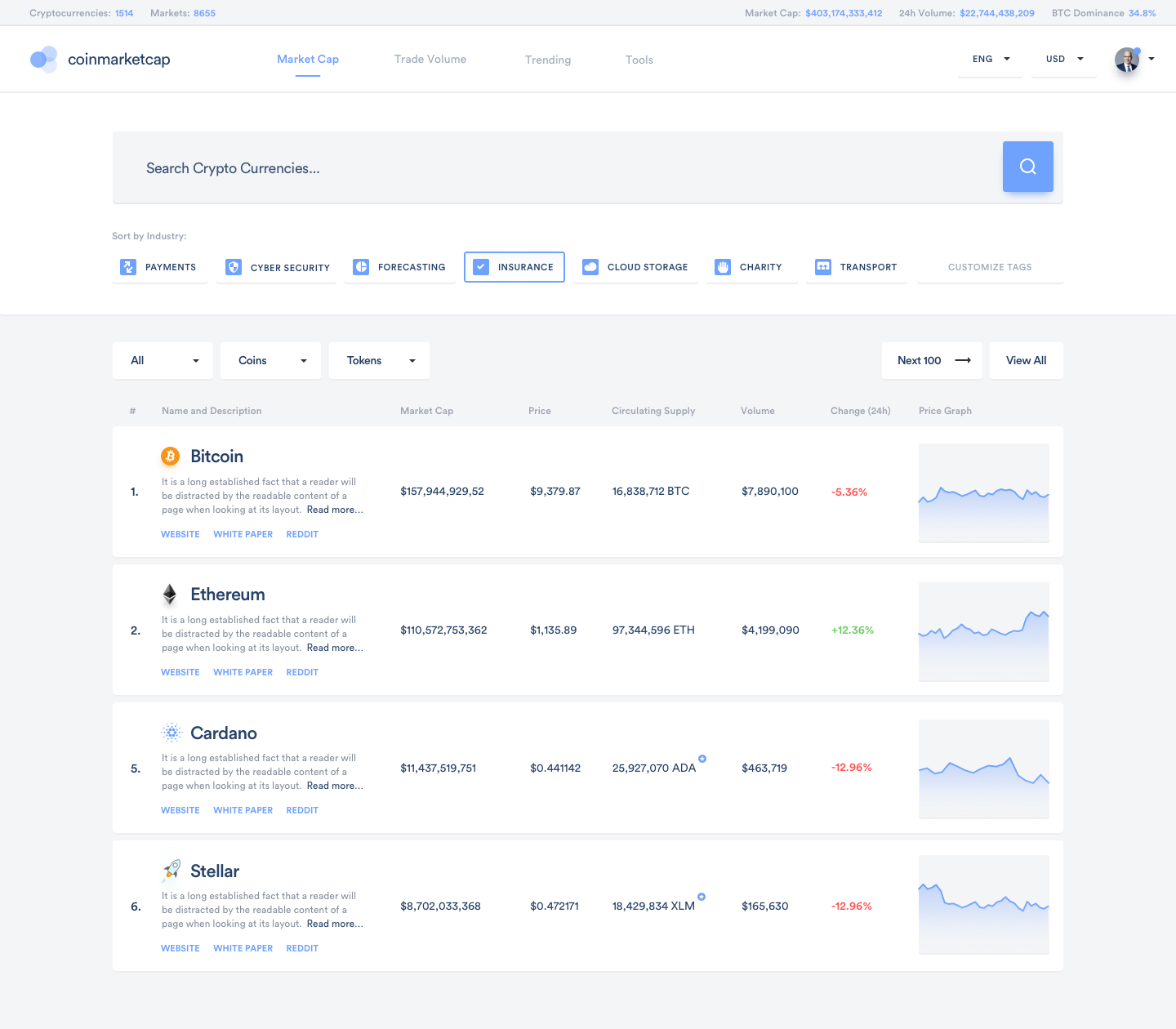Click the coinmarketcap logo icon
The width and height of the screenshot is (1176, 1029).
click(x=44, y=59)
